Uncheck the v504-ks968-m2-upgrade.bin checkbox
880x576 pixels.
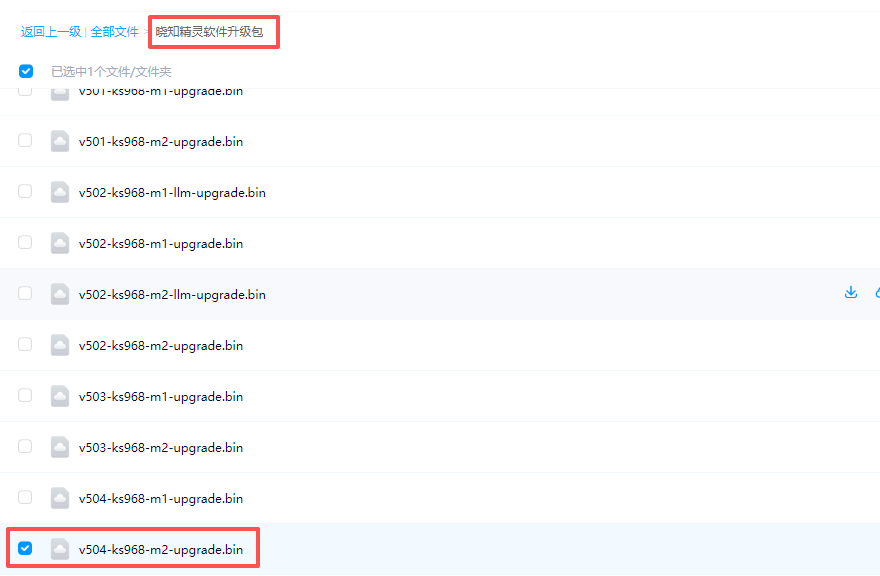[x=25, y=548]
